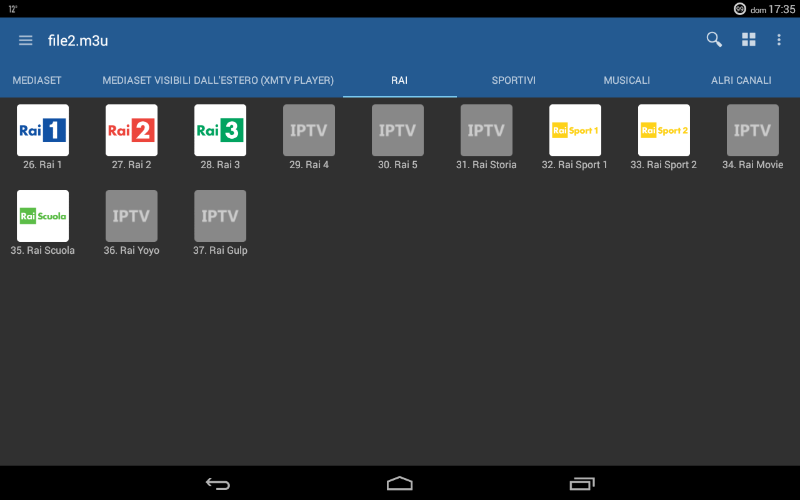Switch to the MEDIASET tab

pos(37,80)
